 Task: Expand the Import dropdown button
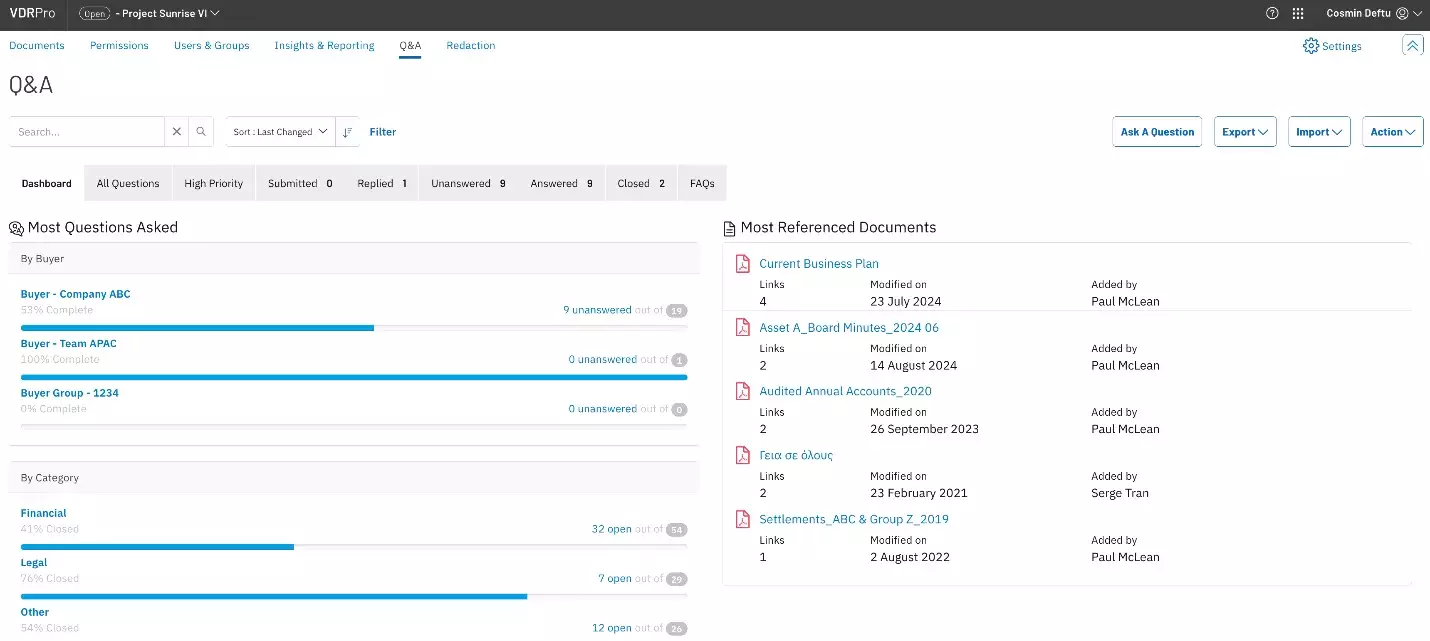pos(1318,132)
